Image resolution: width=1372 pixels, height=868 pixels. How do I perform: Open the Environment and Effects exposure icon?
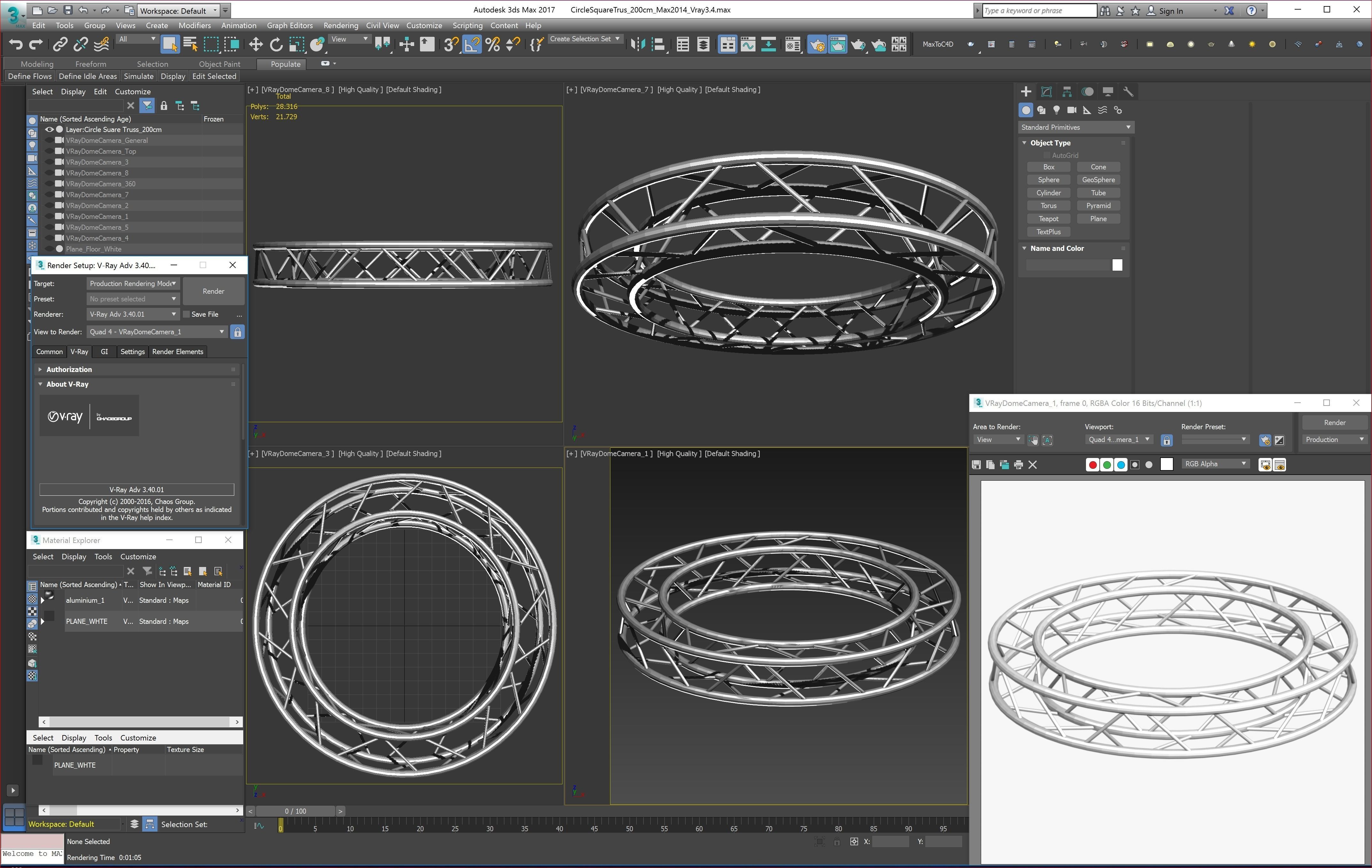(x=1279, y=440)
